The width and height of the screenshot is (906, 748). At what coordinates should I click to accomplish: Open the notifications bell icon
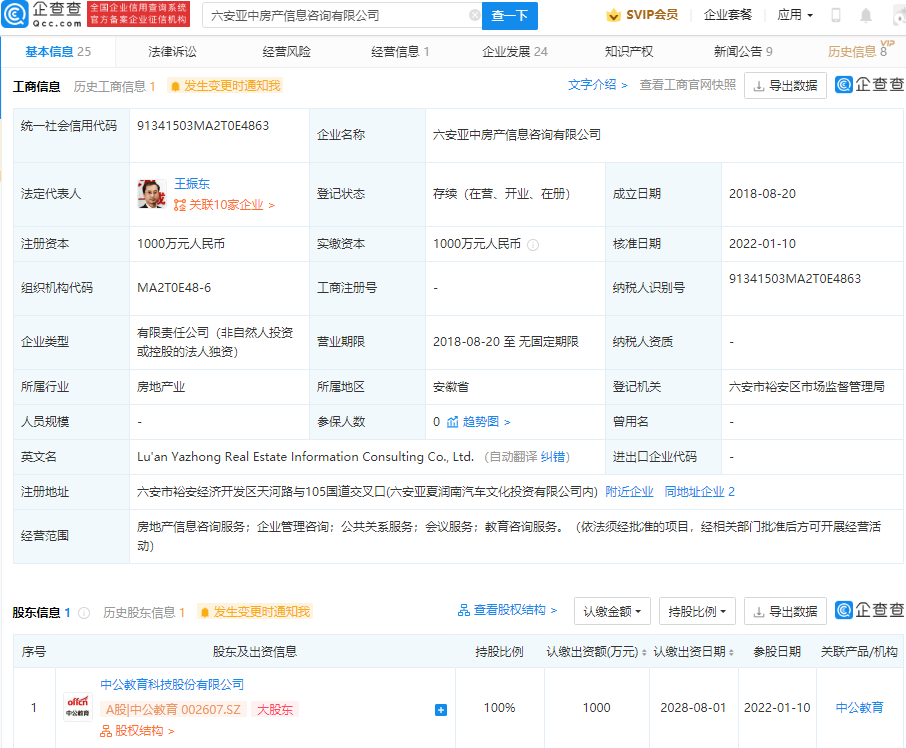pyautogui.click(x=866, y=16)
